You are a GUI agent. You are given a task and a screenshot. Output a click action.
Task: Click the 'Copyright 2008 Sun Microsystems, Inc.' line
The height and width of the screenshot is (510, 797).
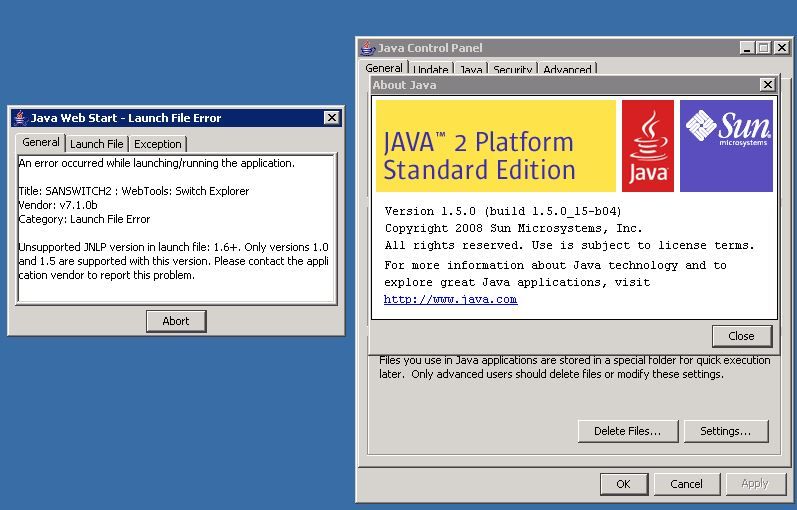(513, 228)
